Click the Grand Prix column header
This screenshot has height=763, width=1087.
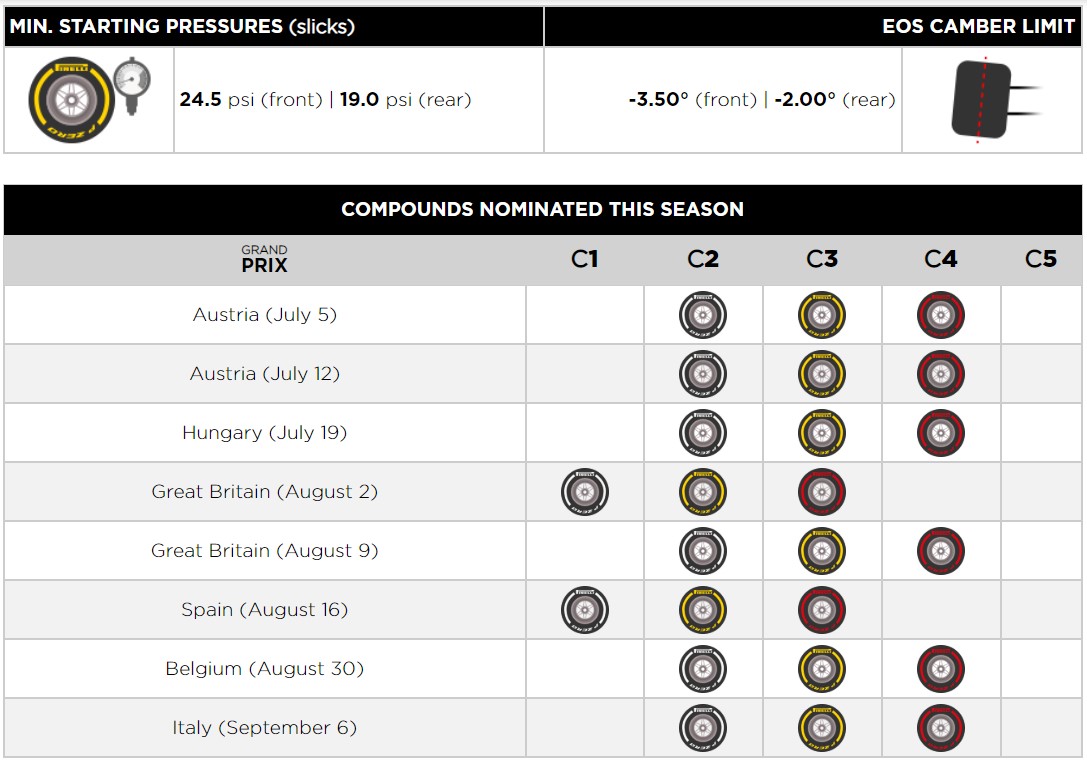pyautogui.click(x=264, y=259)
